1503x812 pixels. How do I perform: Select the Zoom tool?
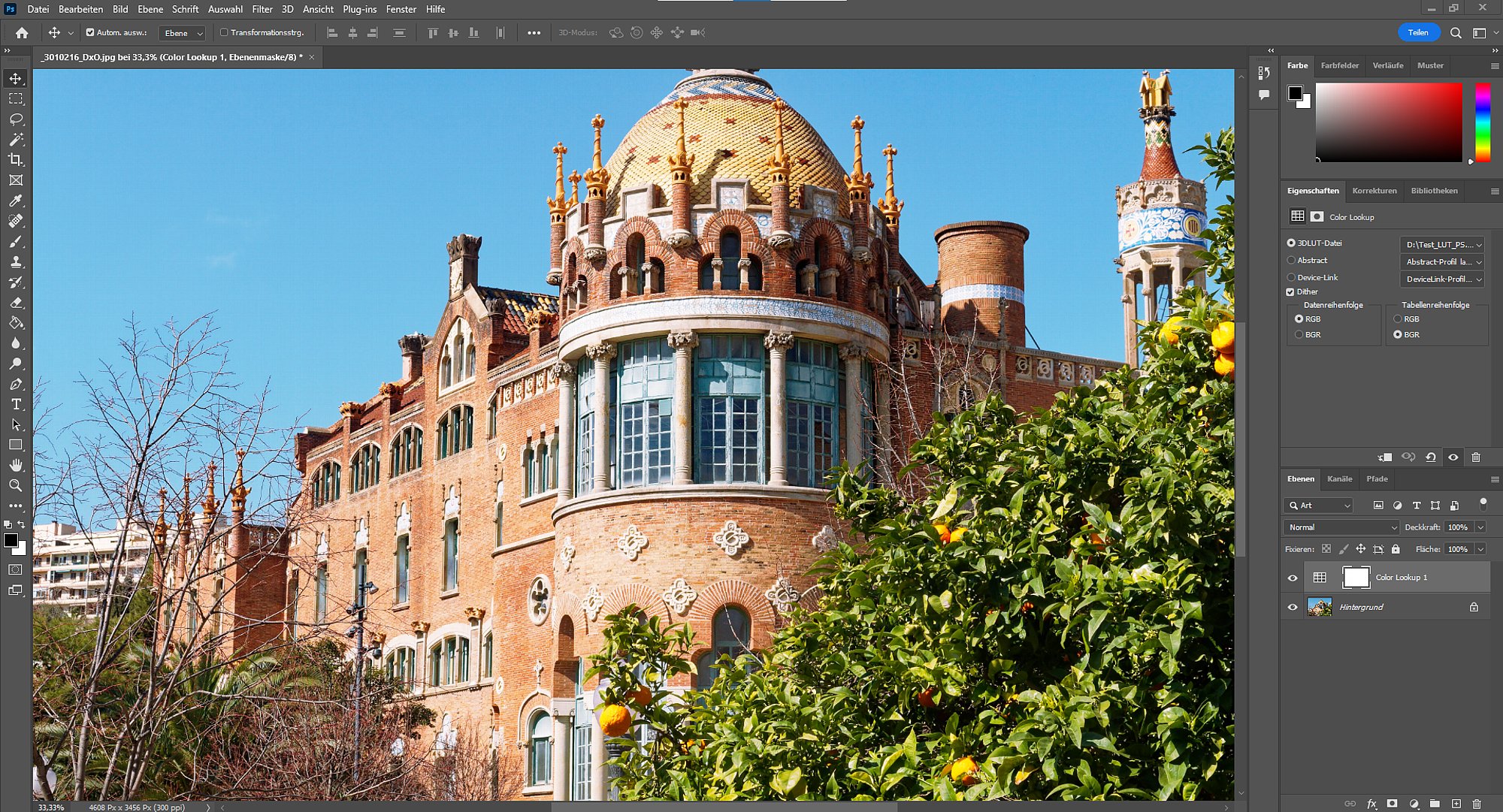16,485
